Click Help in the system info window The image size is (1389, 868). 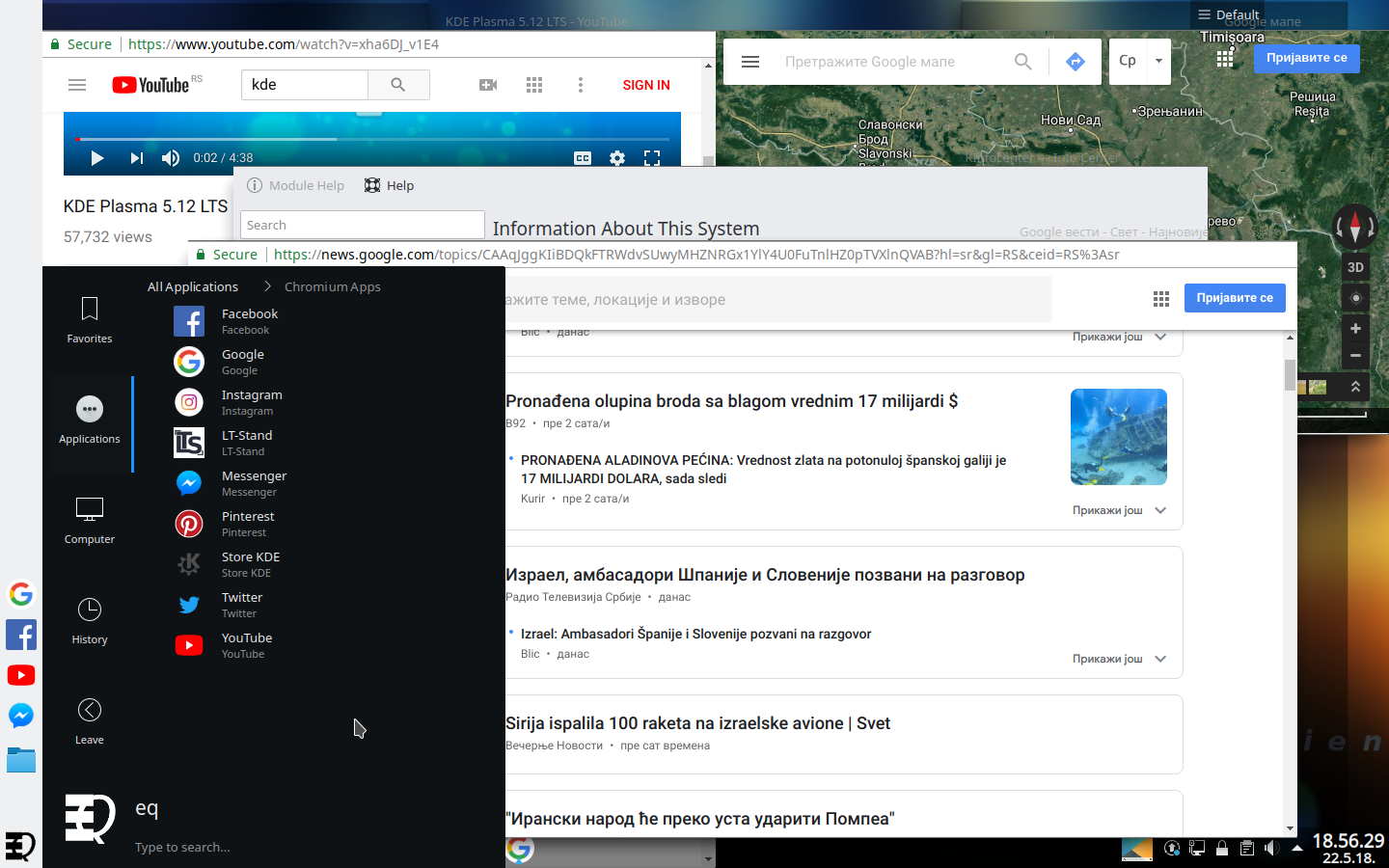click(390, 185)
